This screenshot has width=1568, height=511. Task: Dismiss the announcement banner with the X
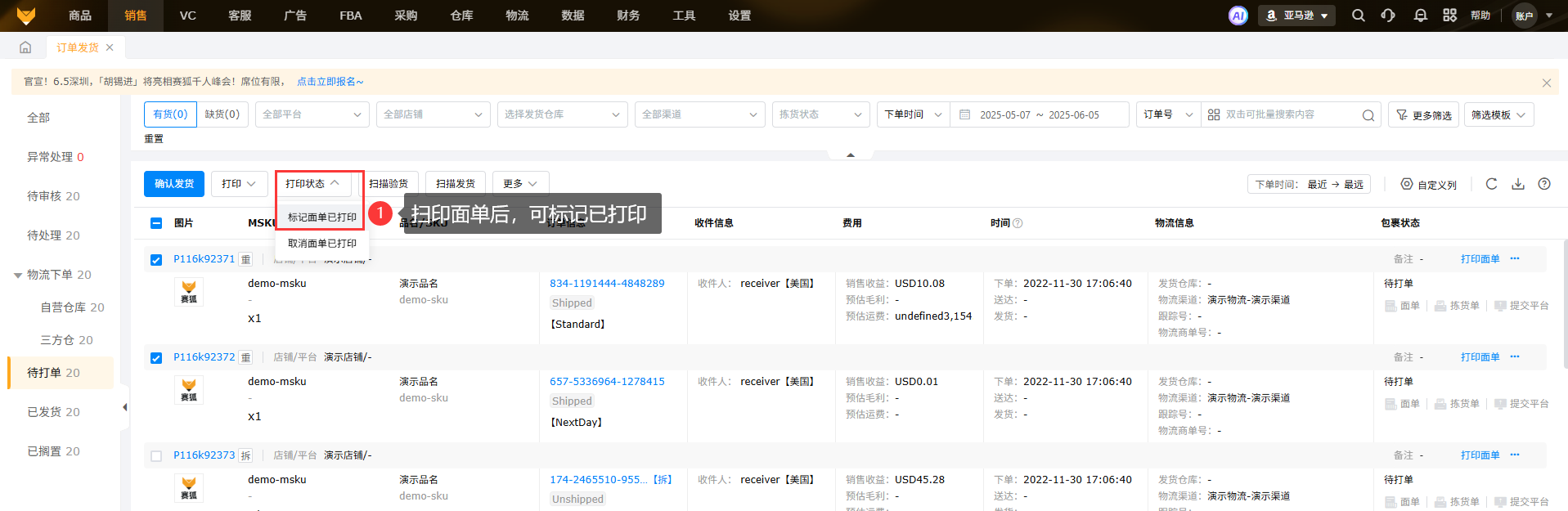point(1547,83)
